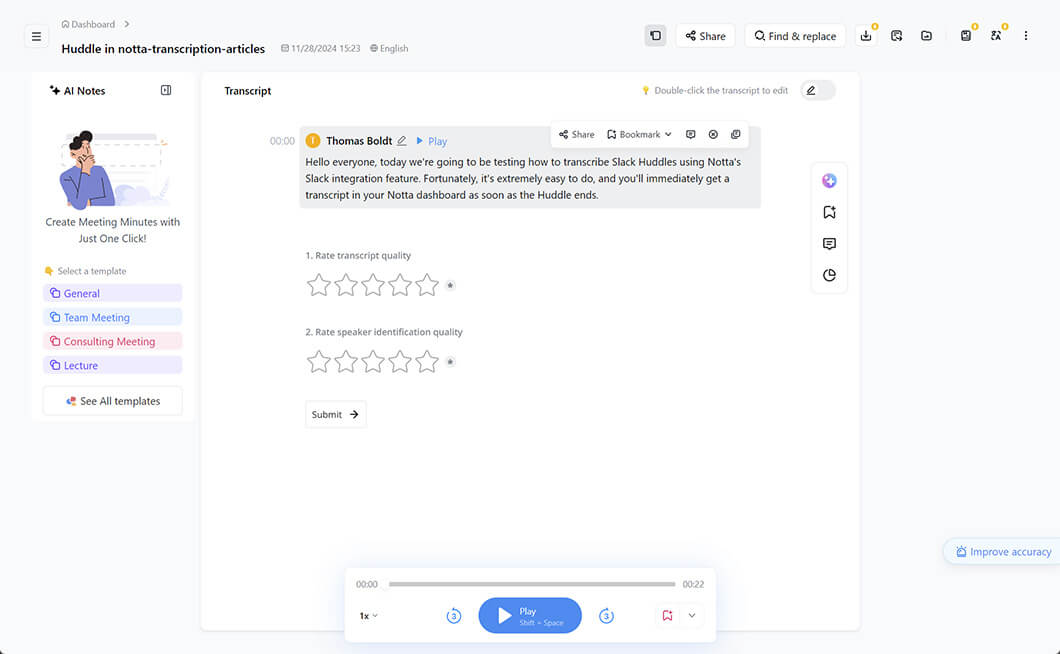The width and height of the screenshot is (1060, 654).
Task: Select the Lecture template
Action: point(112,365)
